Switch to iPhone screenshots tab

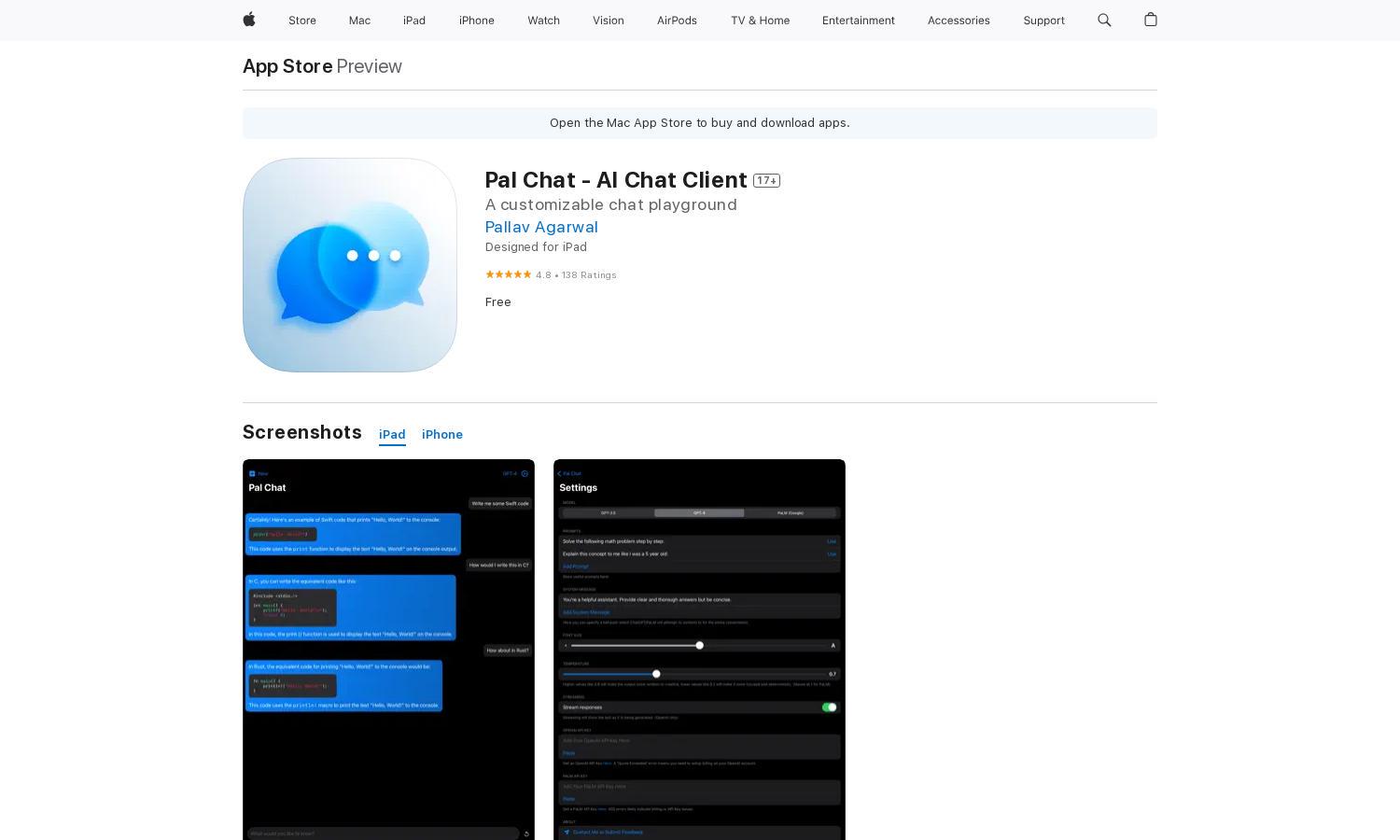[442, 435]
